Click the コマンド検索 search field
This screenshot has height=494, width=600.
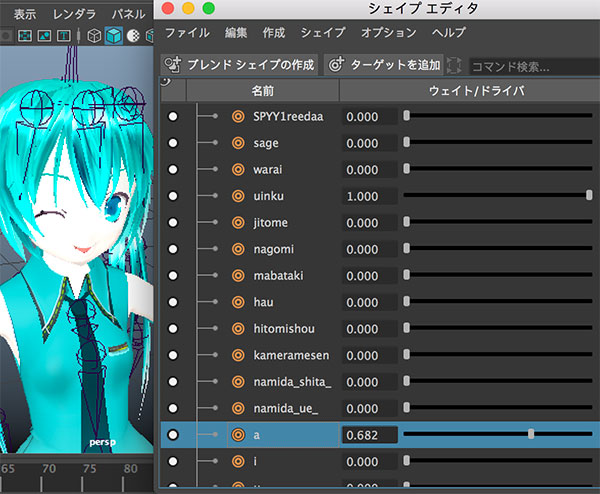pyautogui.click(x=530, y=66)
